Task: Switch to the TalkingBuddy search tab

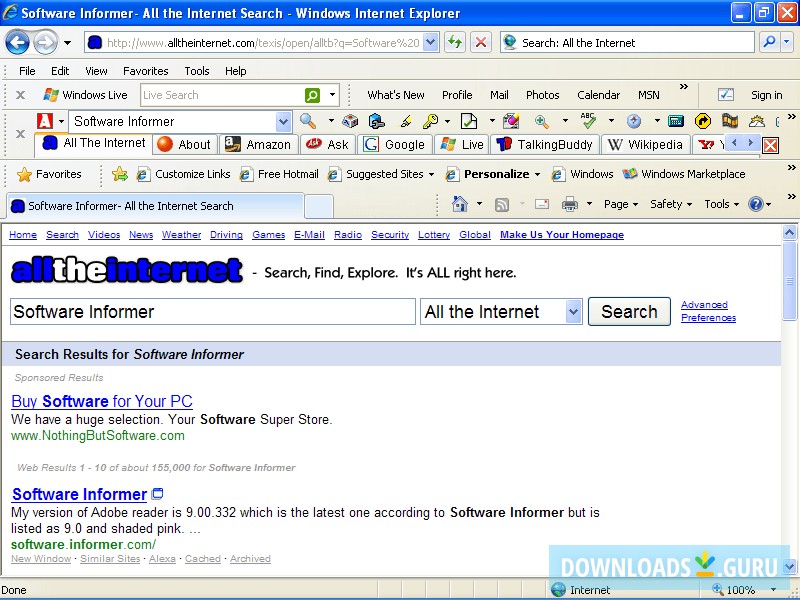Action: tap(544, 145)
